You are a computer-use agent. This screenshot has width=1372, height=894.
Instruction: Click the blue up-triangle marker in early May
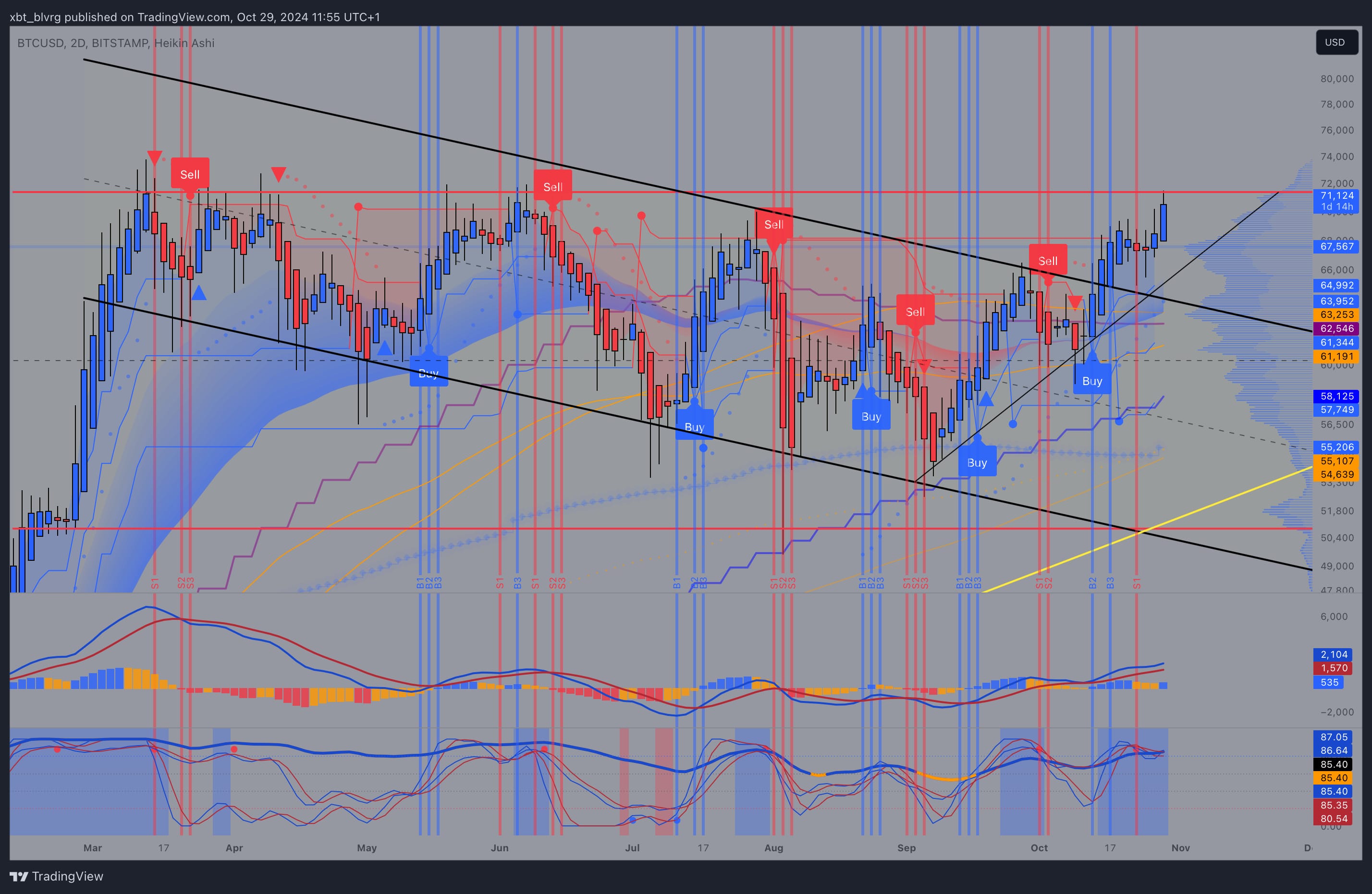(x=384, y=348)
